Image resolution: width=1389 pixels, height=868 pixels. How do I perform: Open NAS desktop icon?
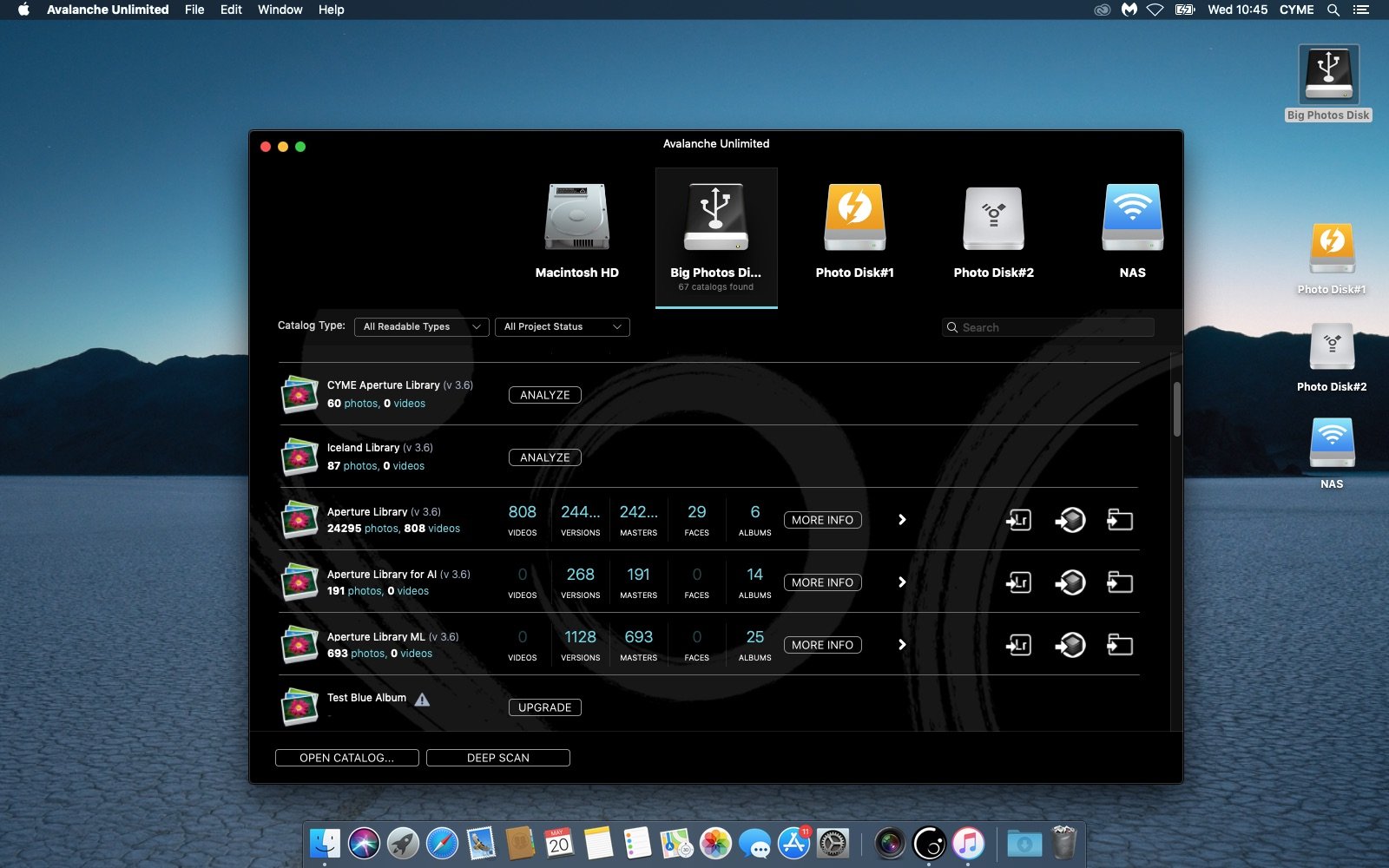point(1332,444)
